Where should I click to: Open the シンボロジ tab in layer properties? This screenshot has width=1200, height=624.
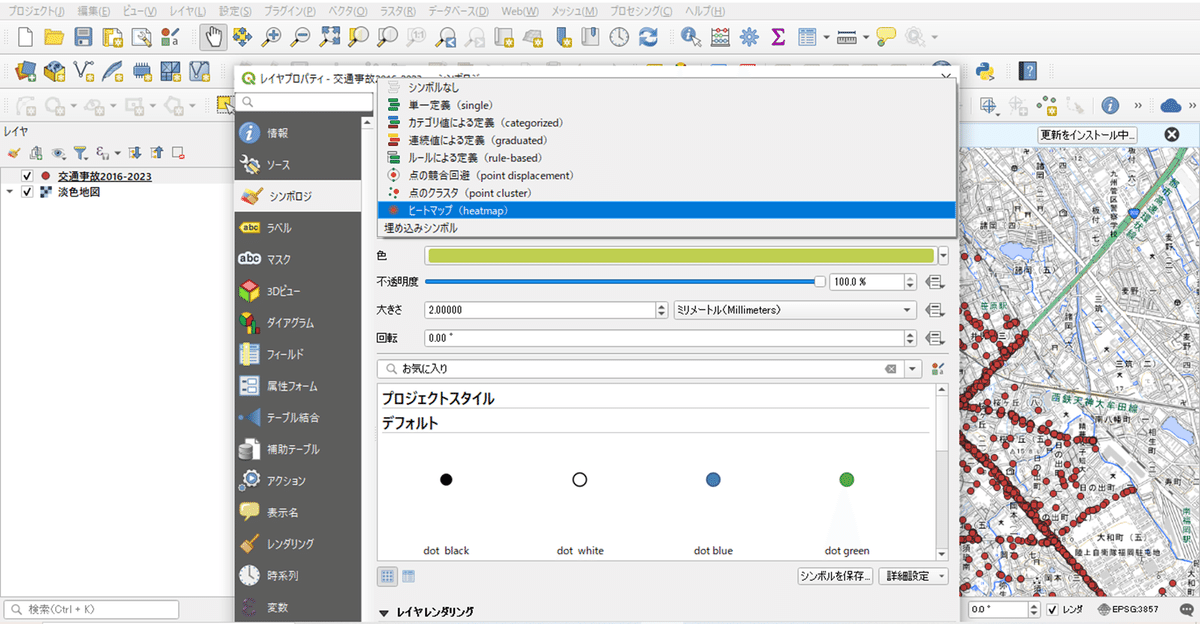click(x=298, y=196)
